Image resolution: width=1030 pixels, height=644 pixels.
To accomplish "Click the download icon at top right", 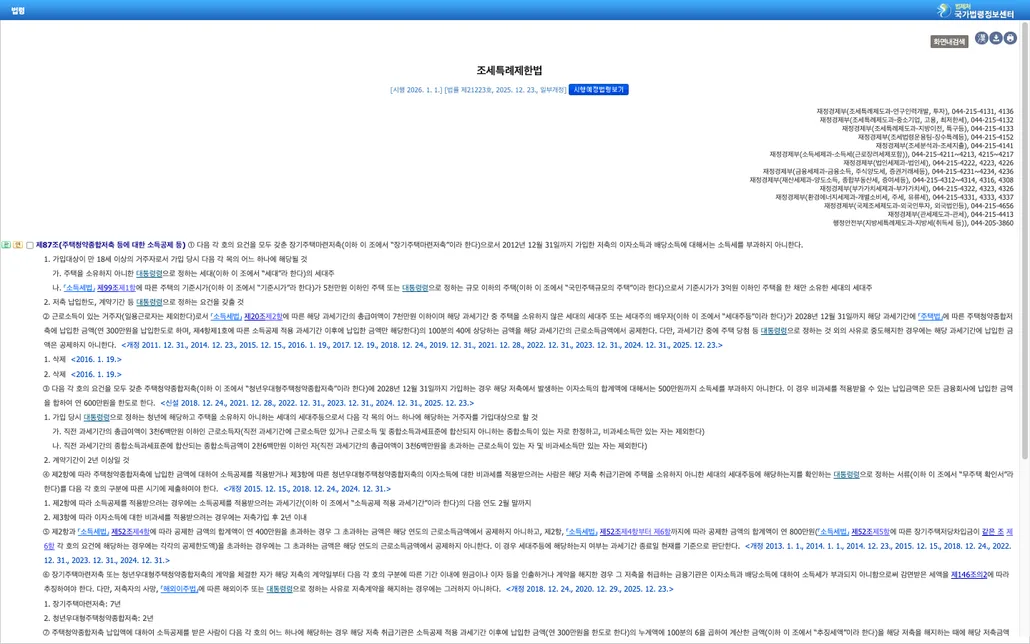I will (996, 39).
